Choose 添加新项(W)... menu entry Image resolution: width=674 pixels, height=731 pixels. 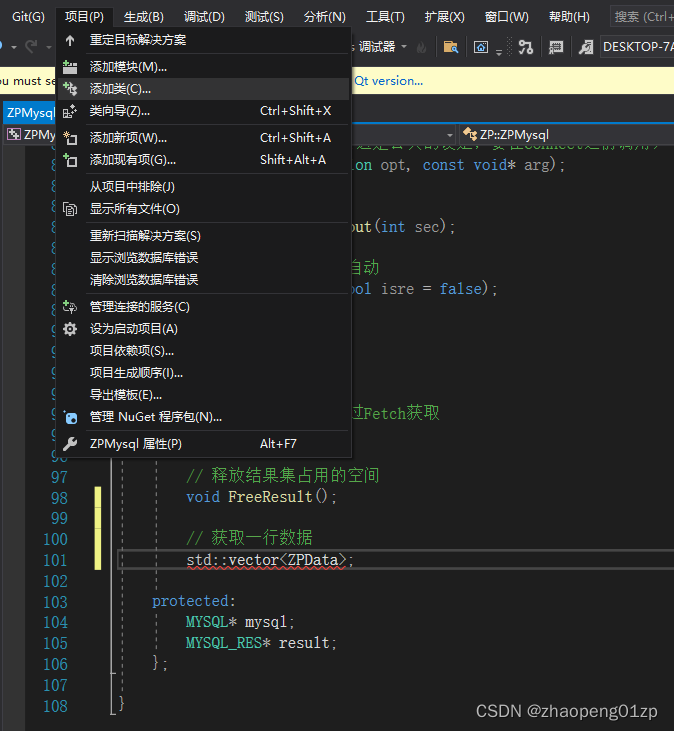coord(204,138)
